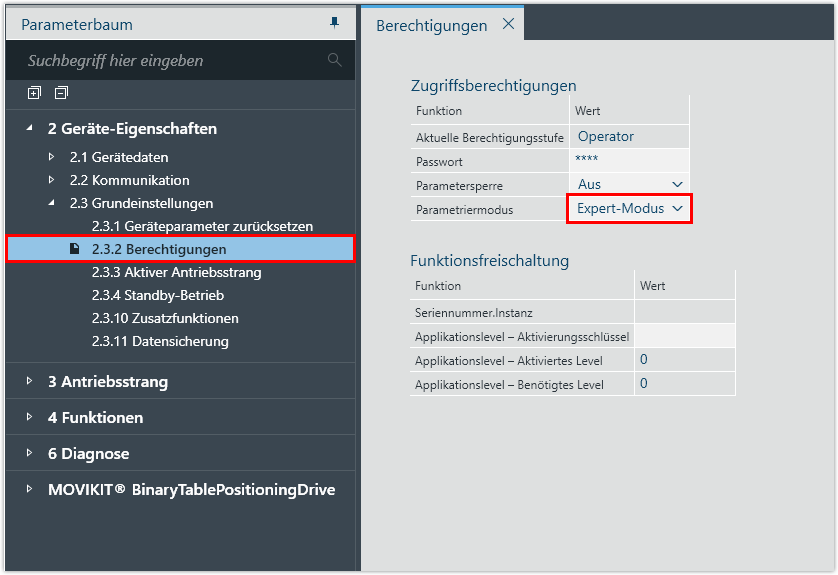Expand the 6 Diagnose node
This screenshot has width=838, height=575.
coord(29,453)
